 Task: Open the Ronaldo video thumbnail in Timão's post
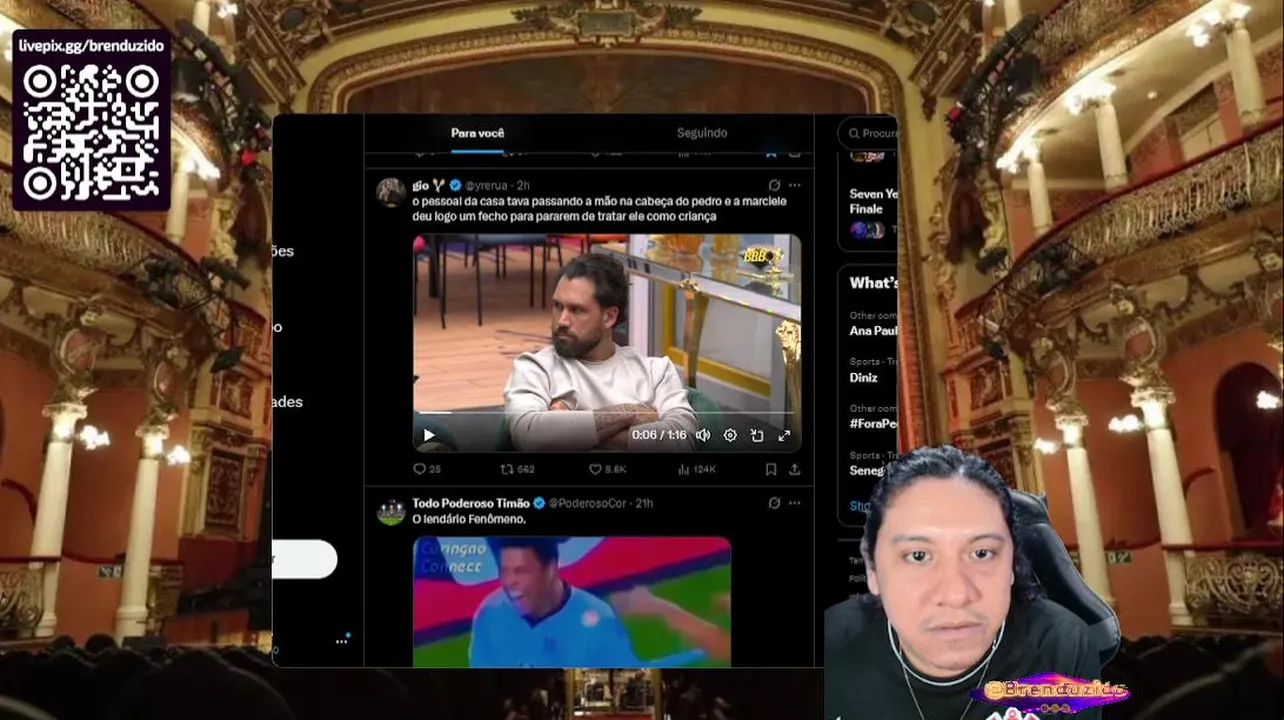(572, 601)
